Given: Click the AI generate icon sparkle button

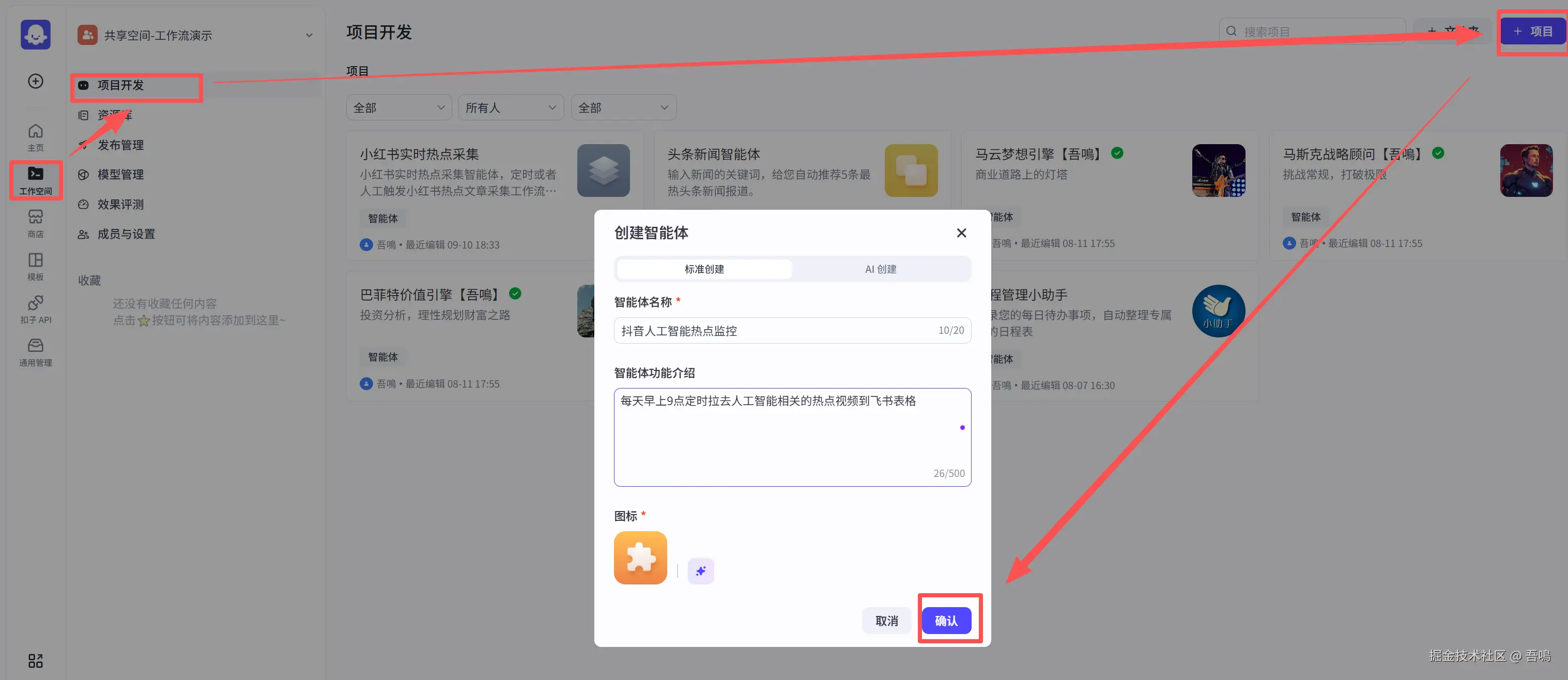Looking at the screenshot, I should click(701, 571).
